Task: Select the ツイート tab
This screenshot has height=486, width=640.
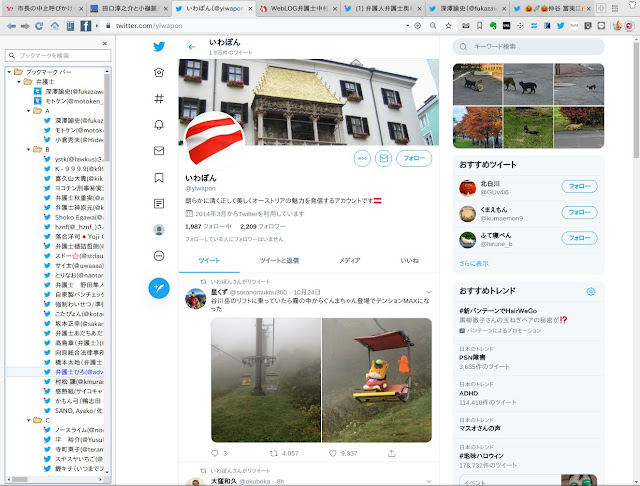Action: tap(209, 260)
